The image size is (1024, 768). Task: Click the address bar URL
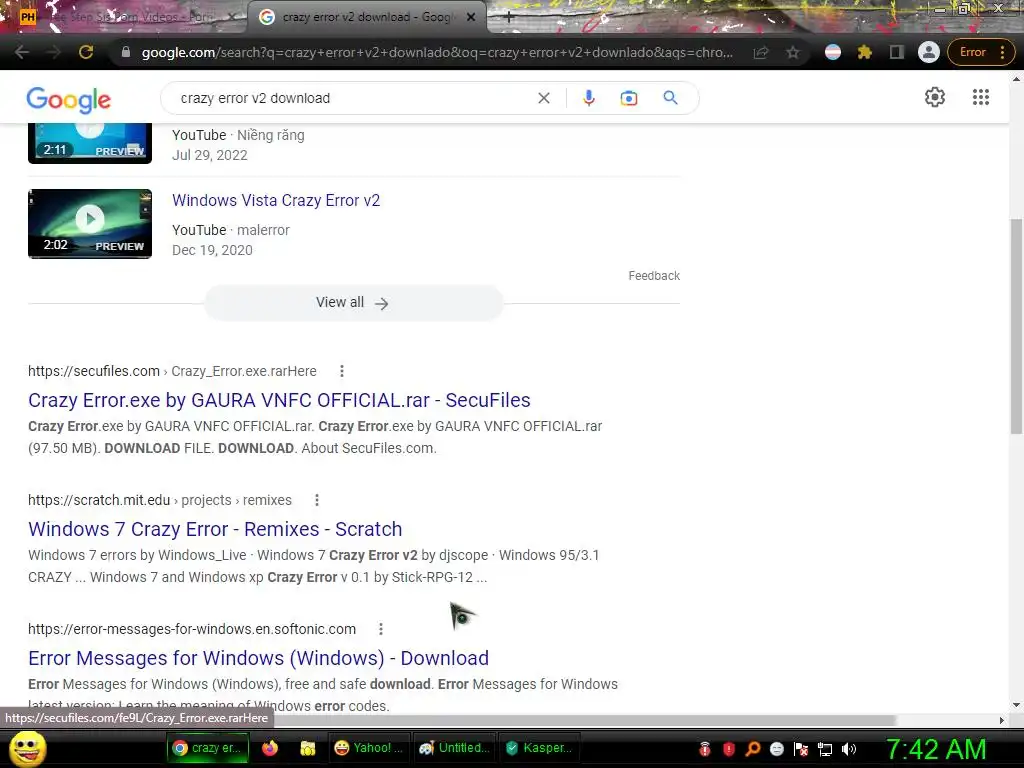pyautogui.click(x=437, y=52)
